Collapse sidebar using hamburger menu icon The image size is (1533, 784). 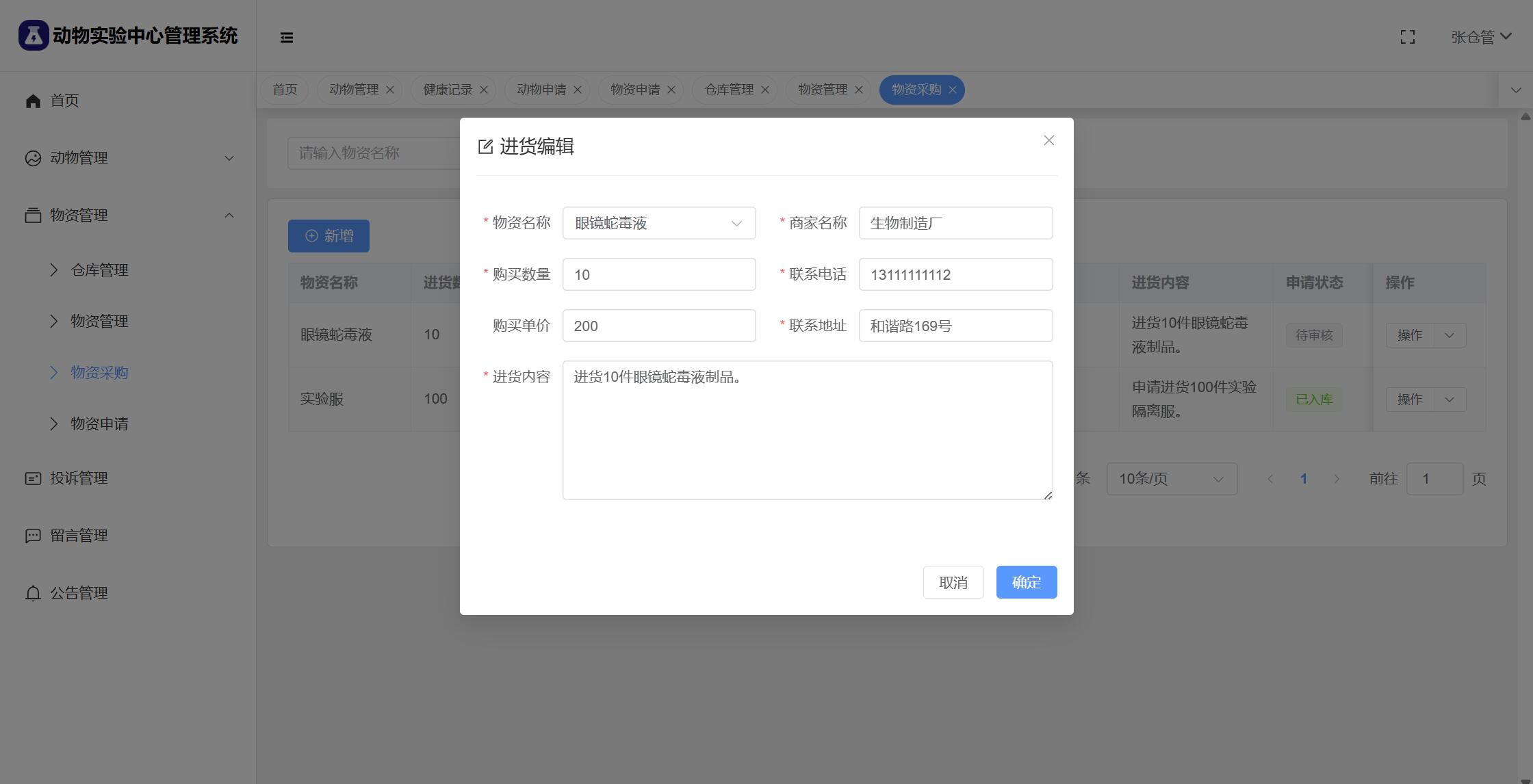pyautogui.click(x=287, y=38)
